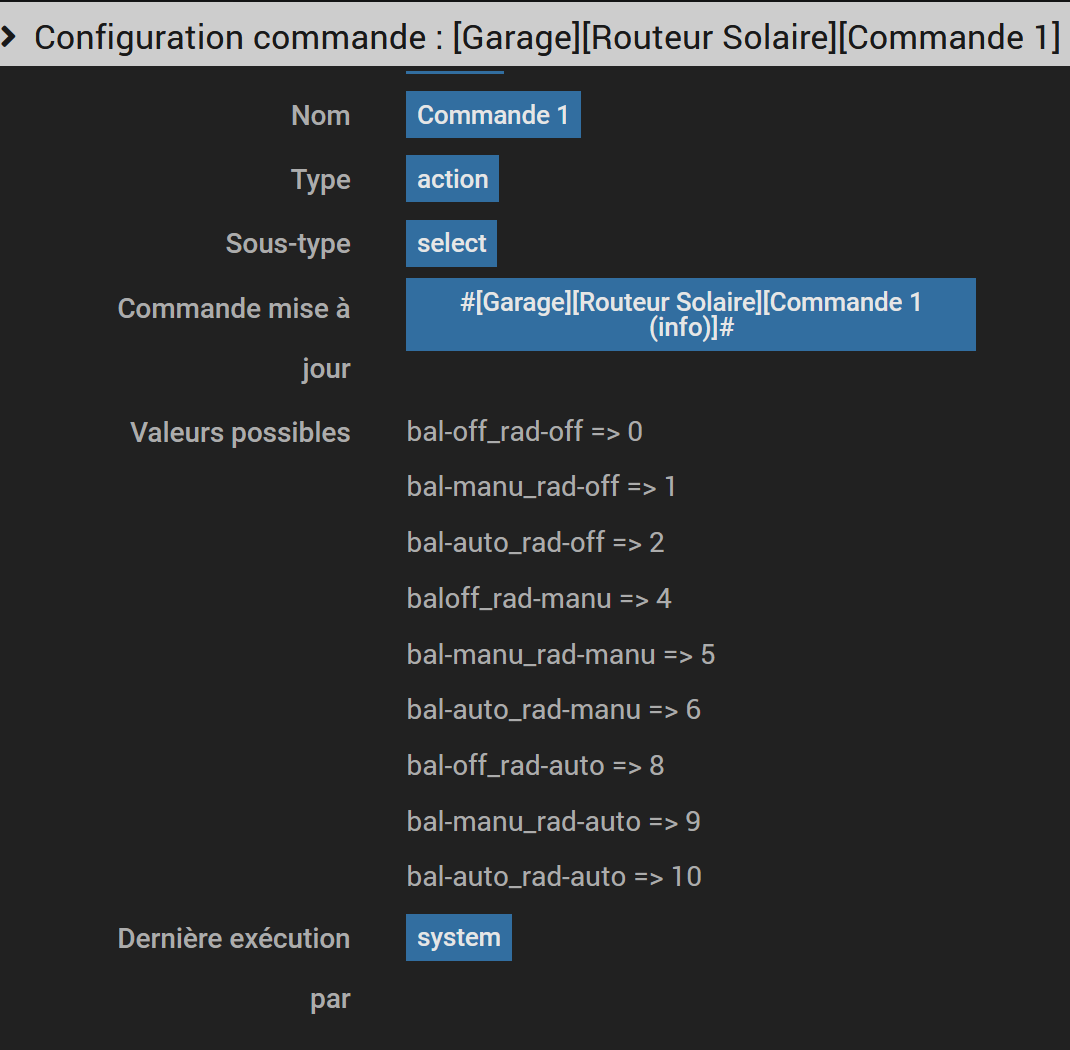Click the Sous-type field label
Image resolution: width=1070 pixels, height=1050 pixels.
point(288,244)
